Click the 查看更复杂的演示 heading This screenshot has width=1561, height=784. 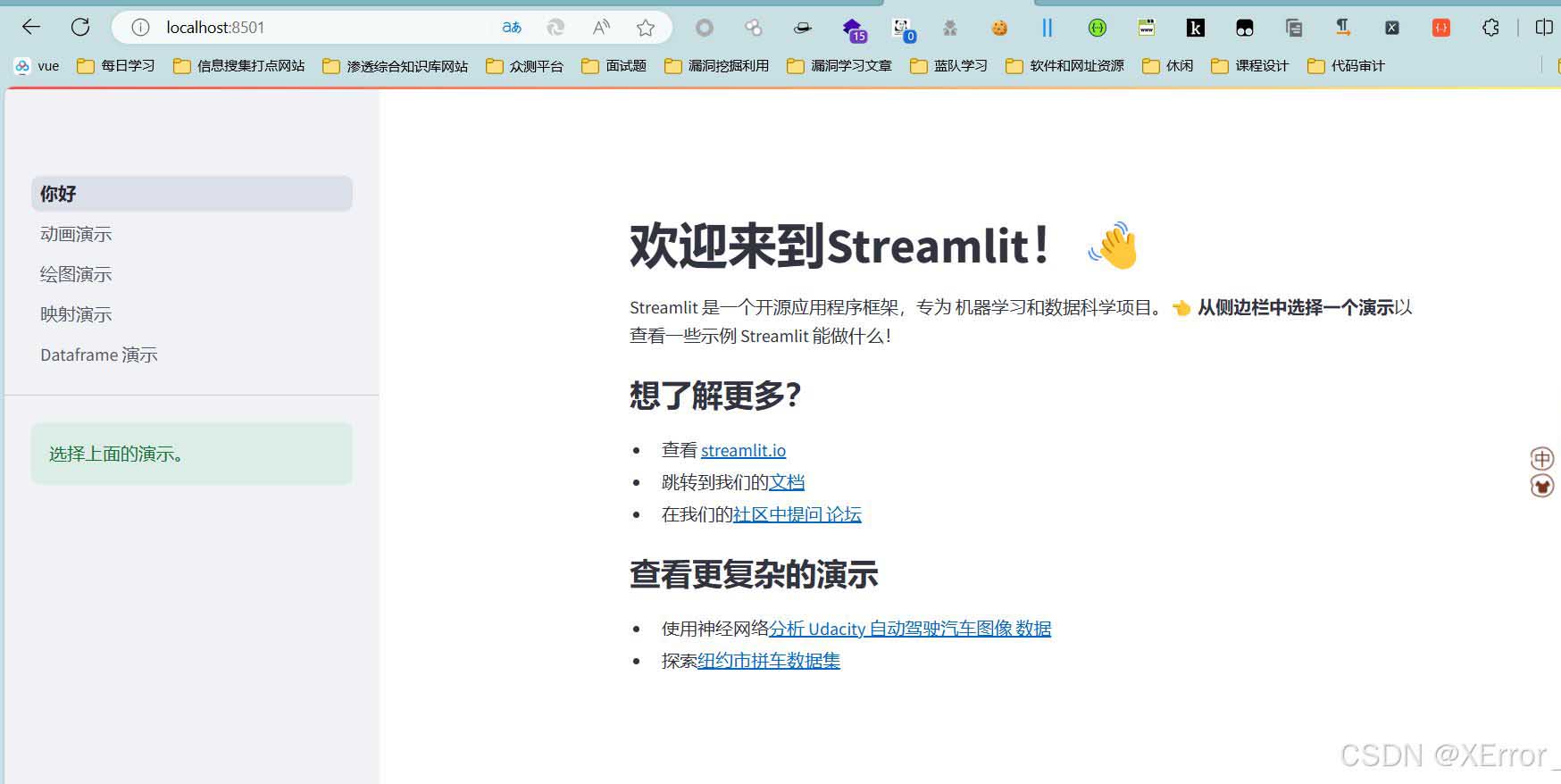754,574
